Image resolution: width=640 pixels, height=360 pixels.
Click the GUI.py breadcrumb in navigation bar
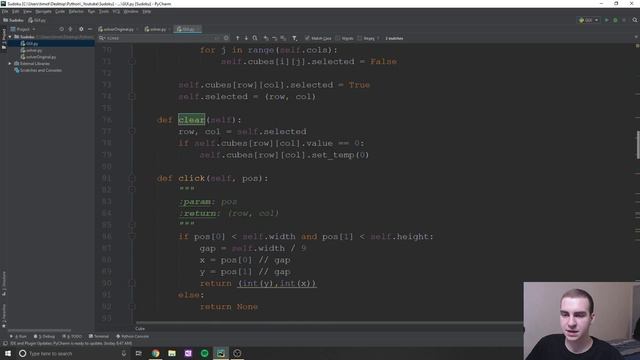[37, 20]
